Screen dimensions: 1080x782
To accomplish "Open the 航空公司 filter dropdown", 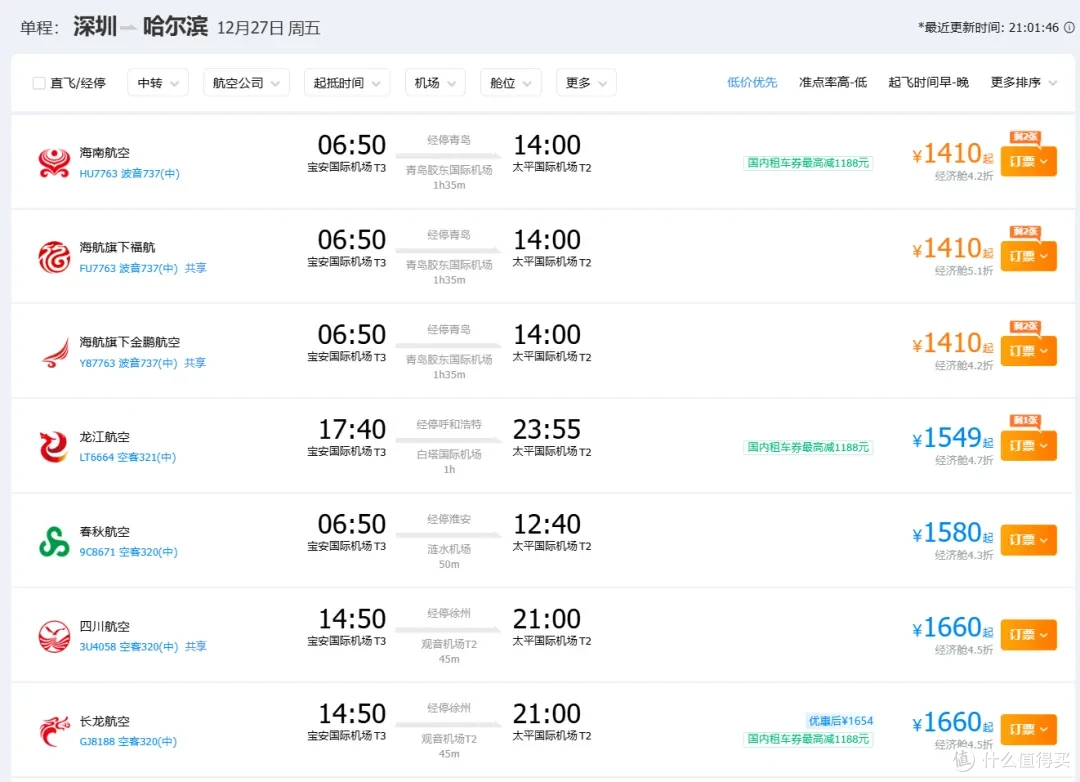I will [x=246, y=83].
